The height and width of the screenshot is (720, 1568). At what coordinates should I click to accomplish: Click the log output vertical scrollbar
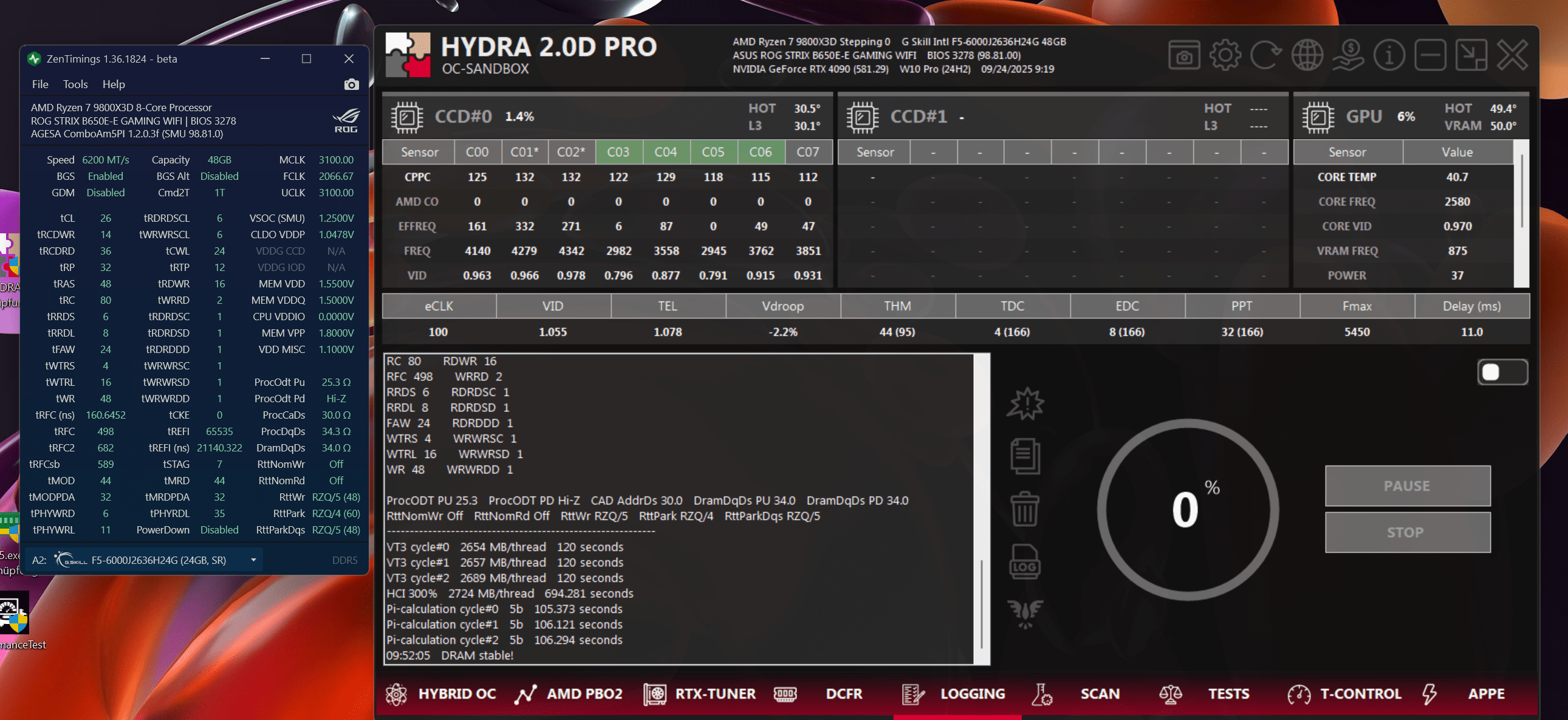[981, 603]
